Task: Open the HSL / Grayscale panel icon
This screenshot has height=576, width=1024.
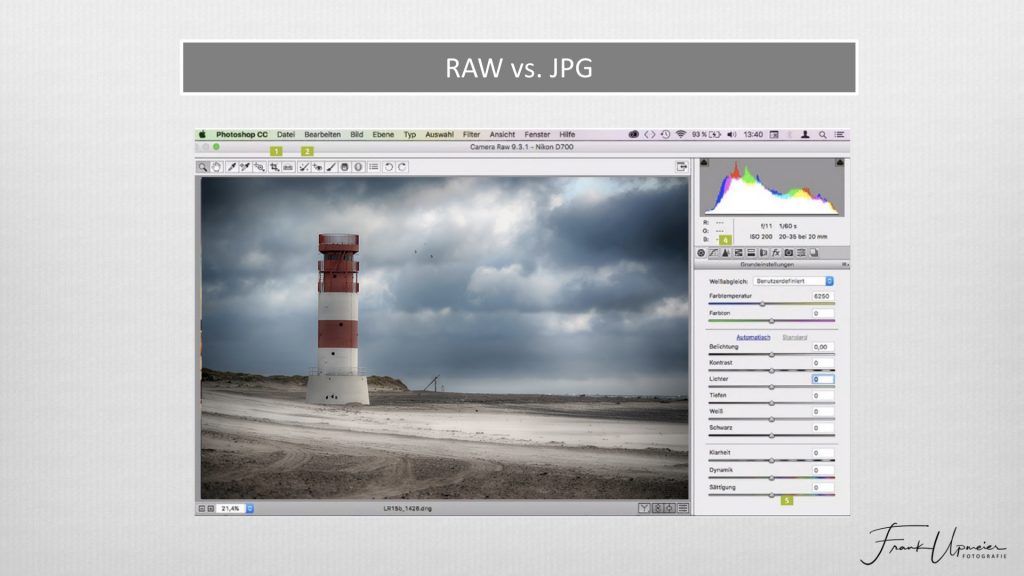Action: (739, 253)
